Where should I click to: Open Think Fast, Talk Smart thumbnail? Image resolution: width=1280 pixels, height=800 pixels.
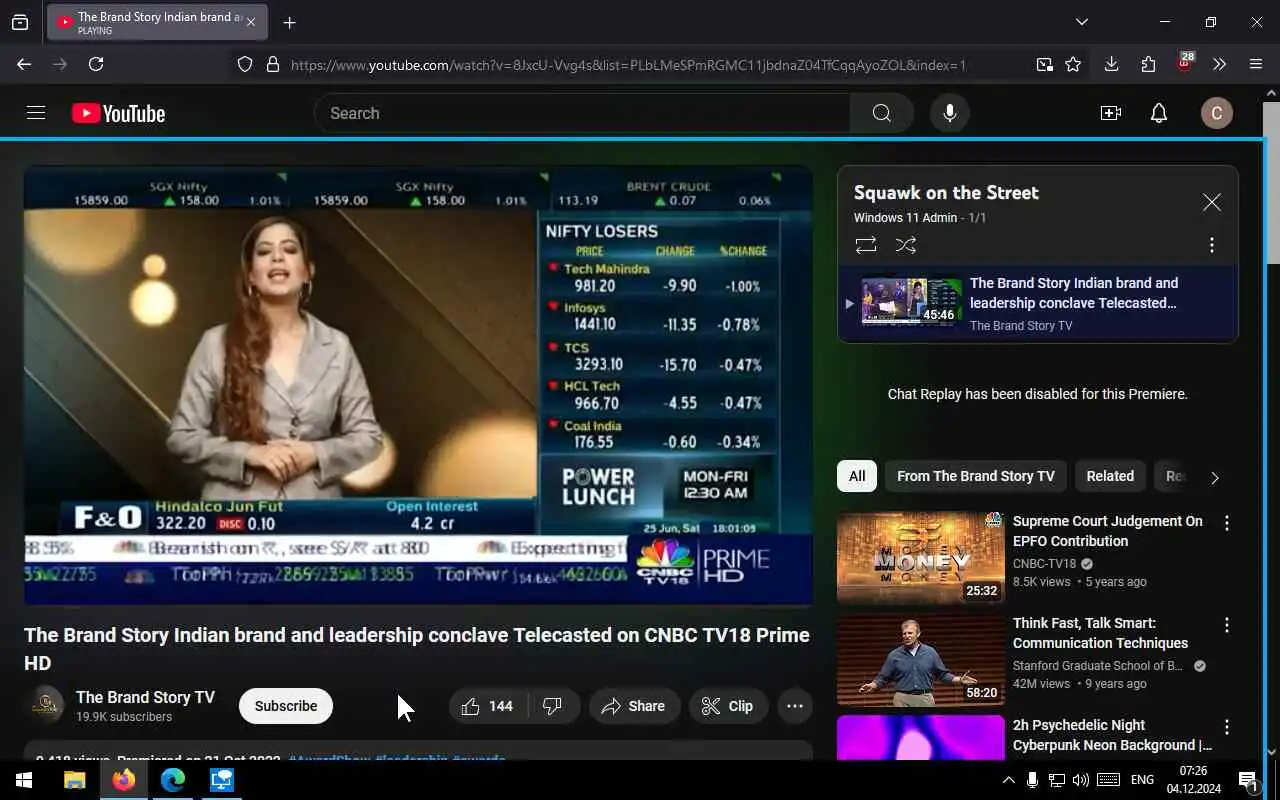pyautogui.click(x=921, y=660)
